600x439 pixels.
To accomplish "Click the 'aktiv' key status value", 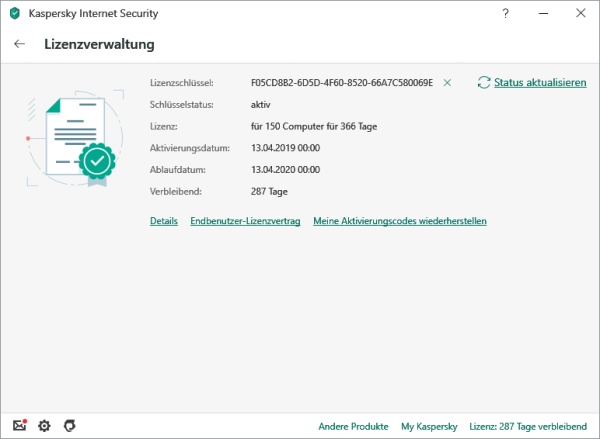I will [261, 104].
